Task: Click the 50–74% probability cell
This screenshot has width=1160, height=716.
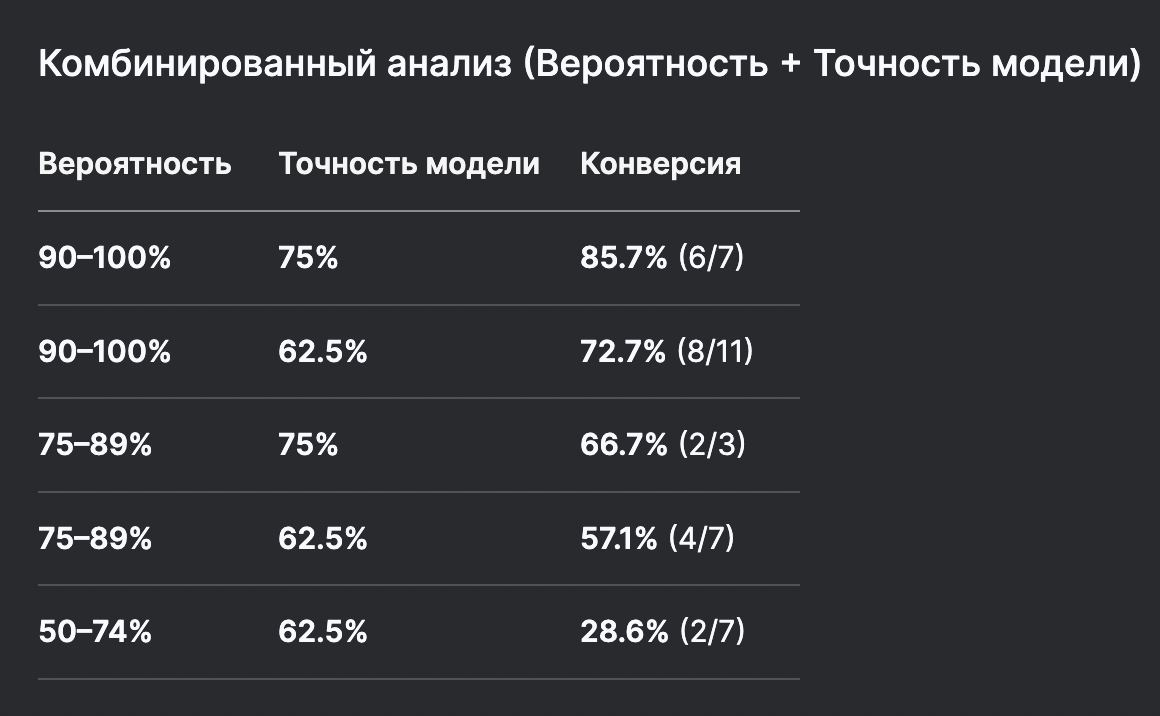Action: tap(95, 632)
